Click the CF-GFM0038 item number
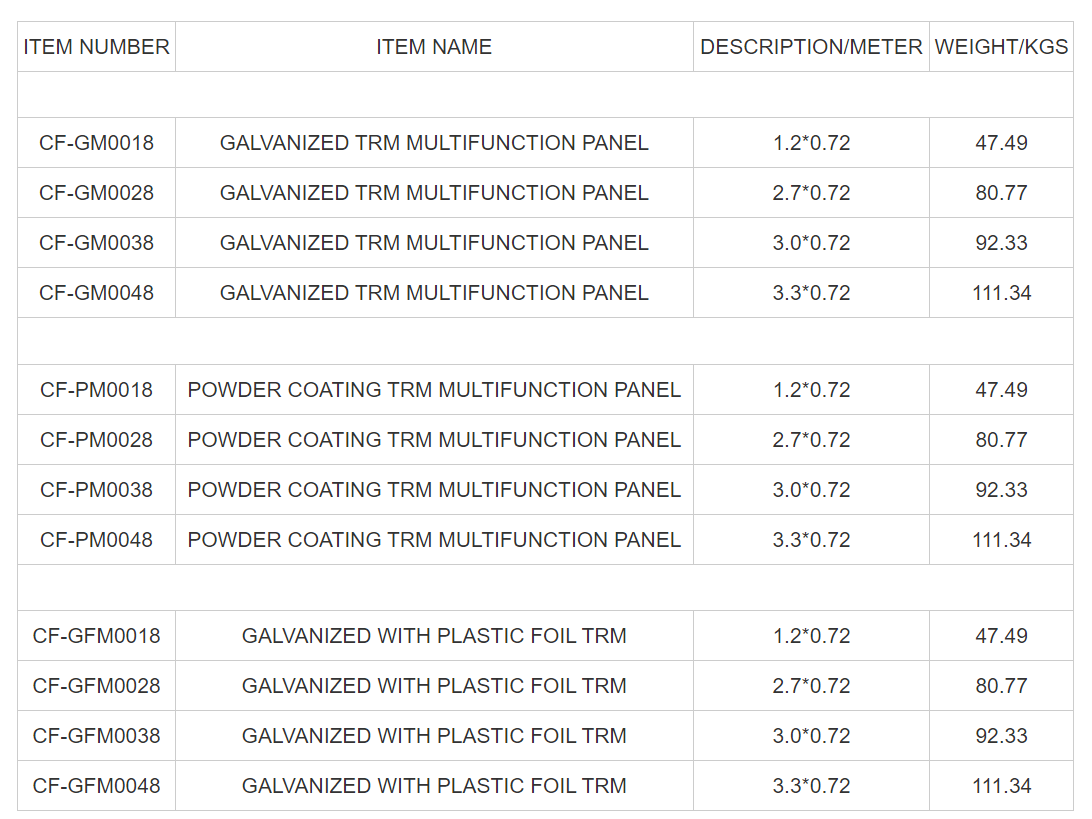The height and width of the screenshot is (819, 1092). point(97,736)
